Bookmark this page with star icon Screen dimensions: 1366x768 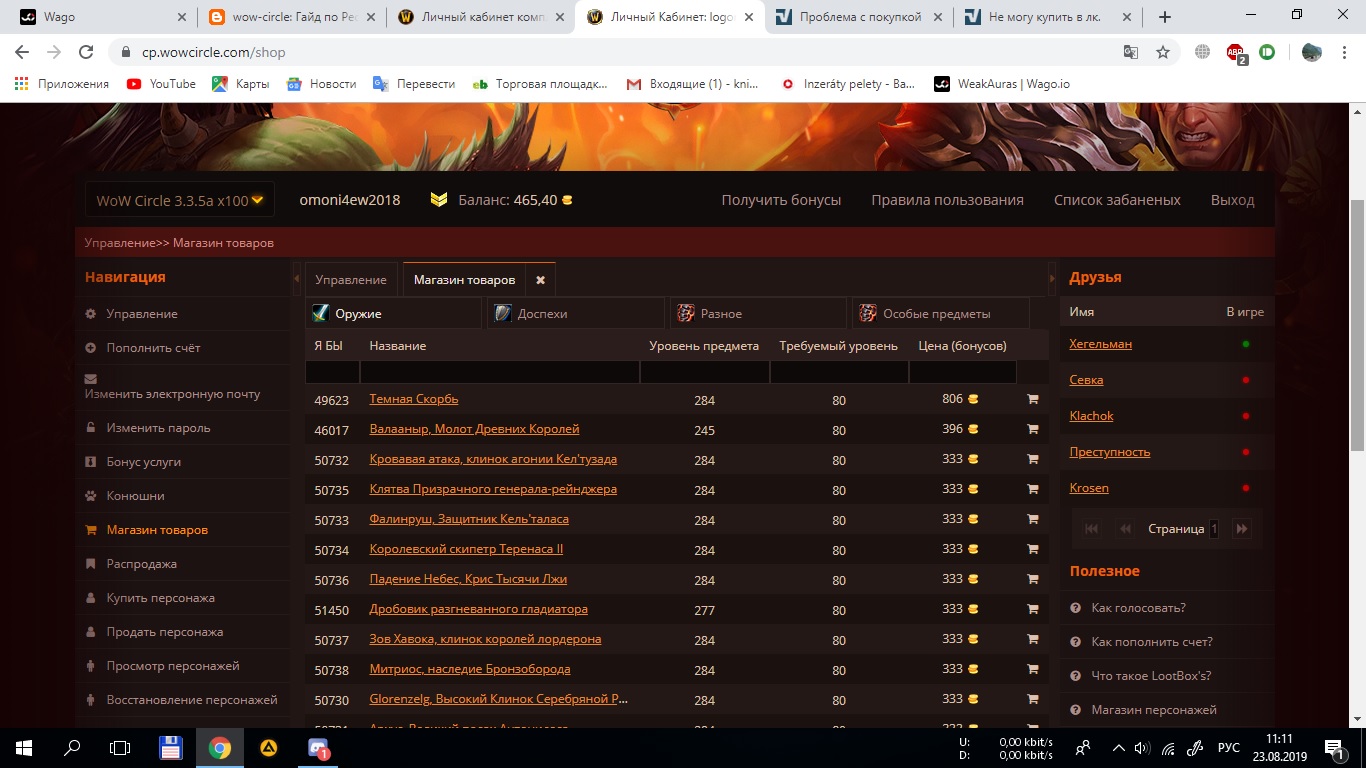(1162, 52)
